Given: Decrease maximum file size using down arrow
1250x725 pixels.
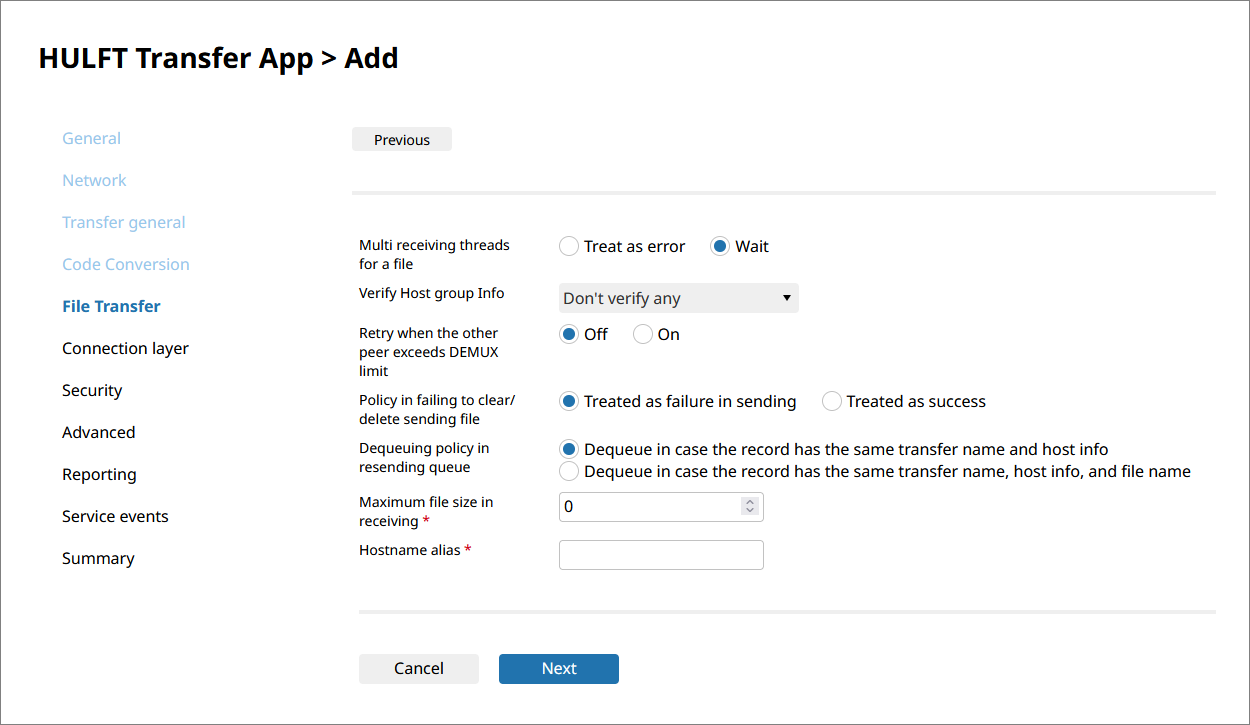Looking at the screenshot, I should coord(750,511).
